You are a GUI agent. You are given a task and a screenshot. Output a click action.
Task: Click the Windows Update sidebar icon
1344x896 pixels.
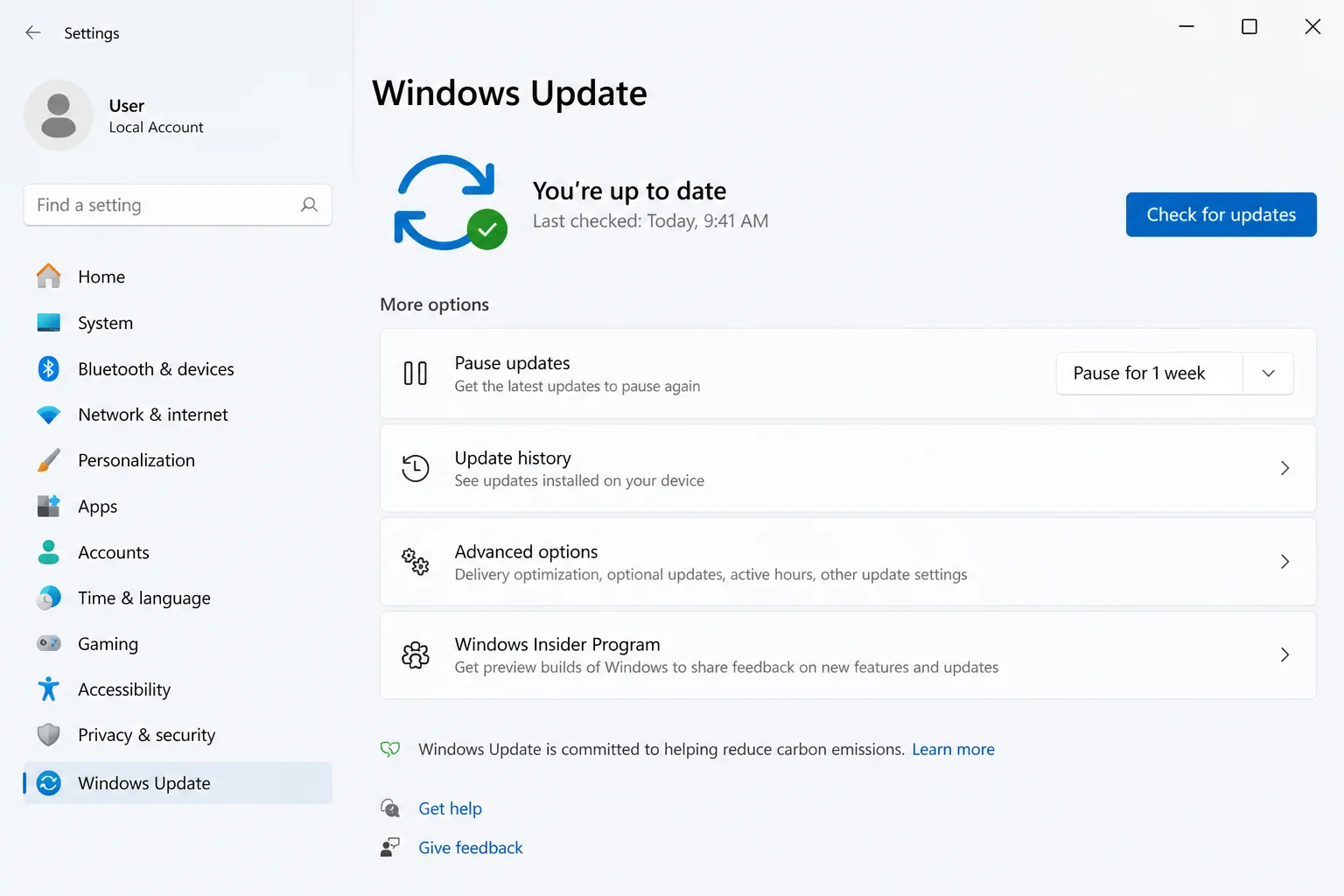pyautogui.click(x=49, y=783)
